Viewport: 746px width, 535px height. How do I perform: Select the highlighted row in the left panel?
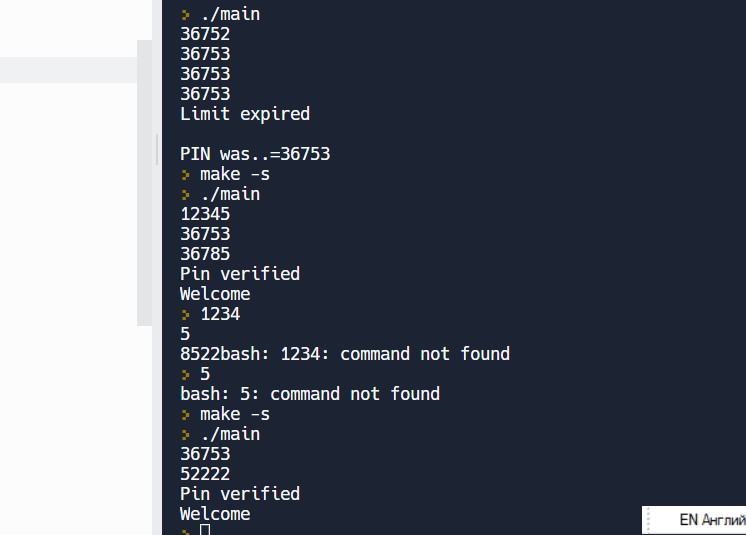68,70
